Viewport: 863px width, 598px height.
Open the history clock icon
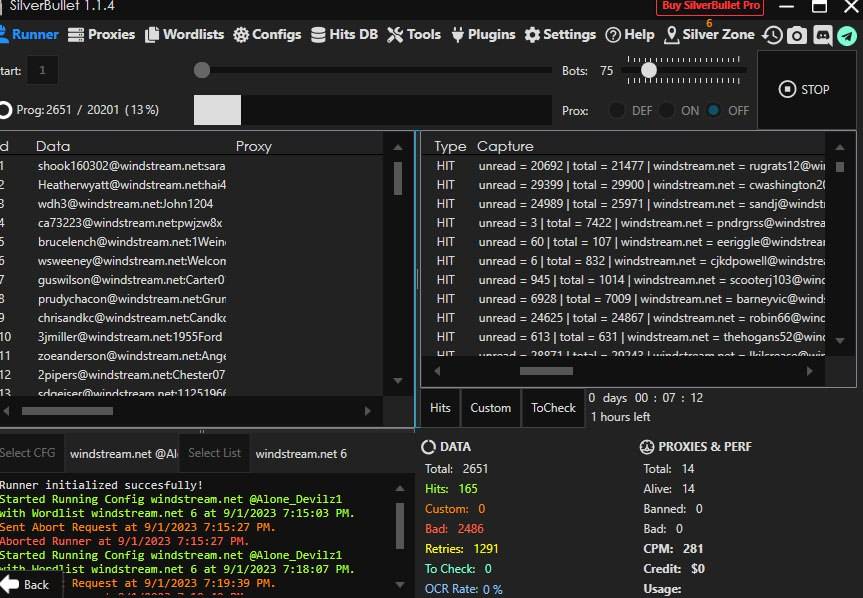click(772, 35)
